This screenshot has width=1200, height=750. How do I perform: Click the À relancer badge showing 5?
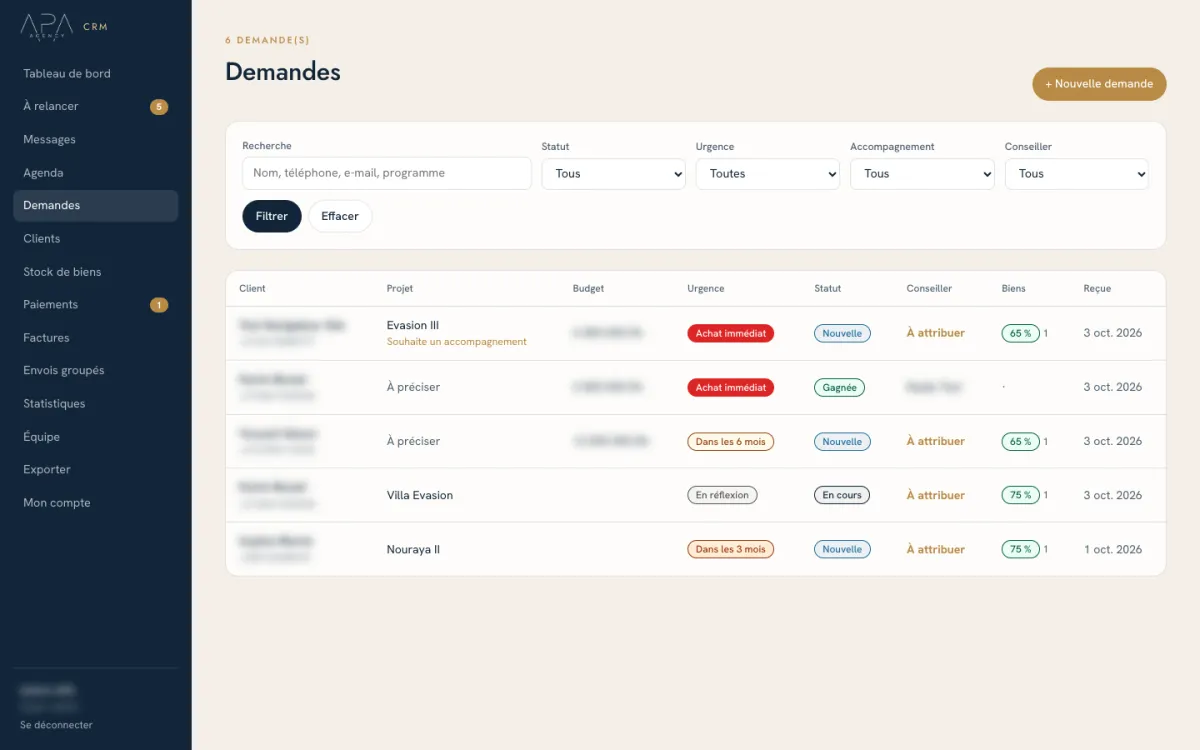coord(159,106)
